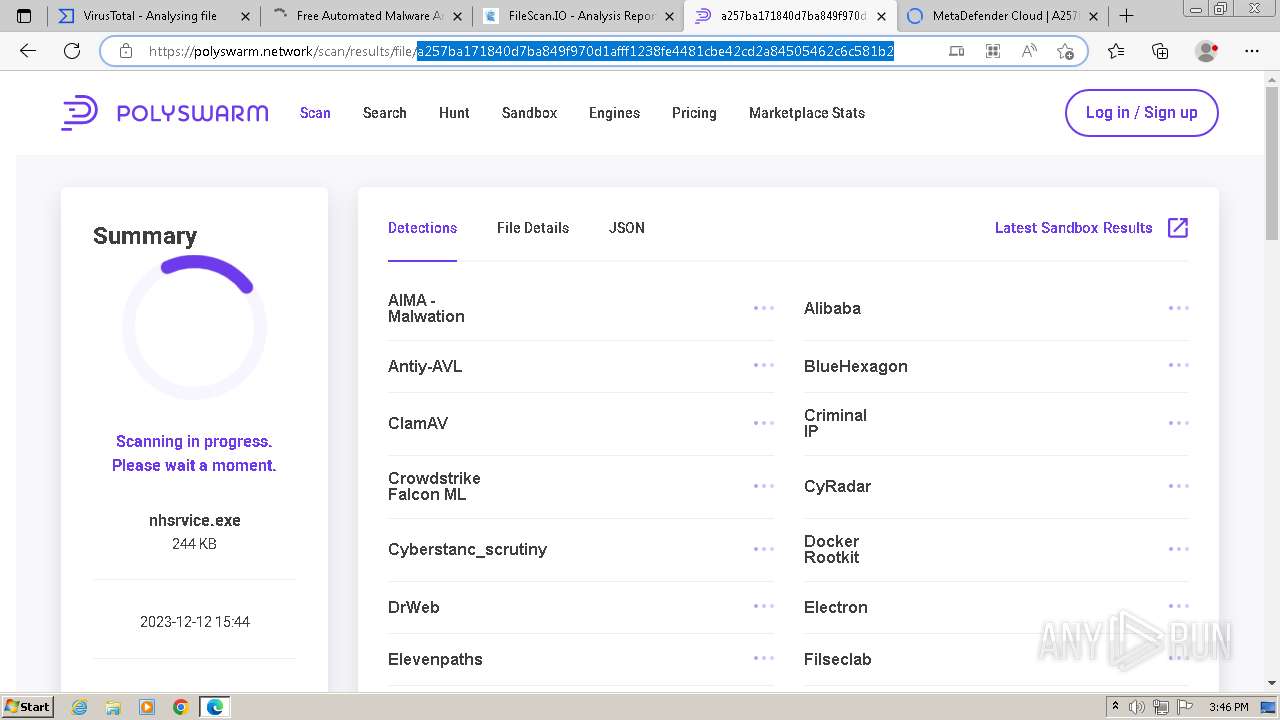Screen dimensions: 1280x720
Task: Click the ClamAV engine name
Action: (418, 423)
